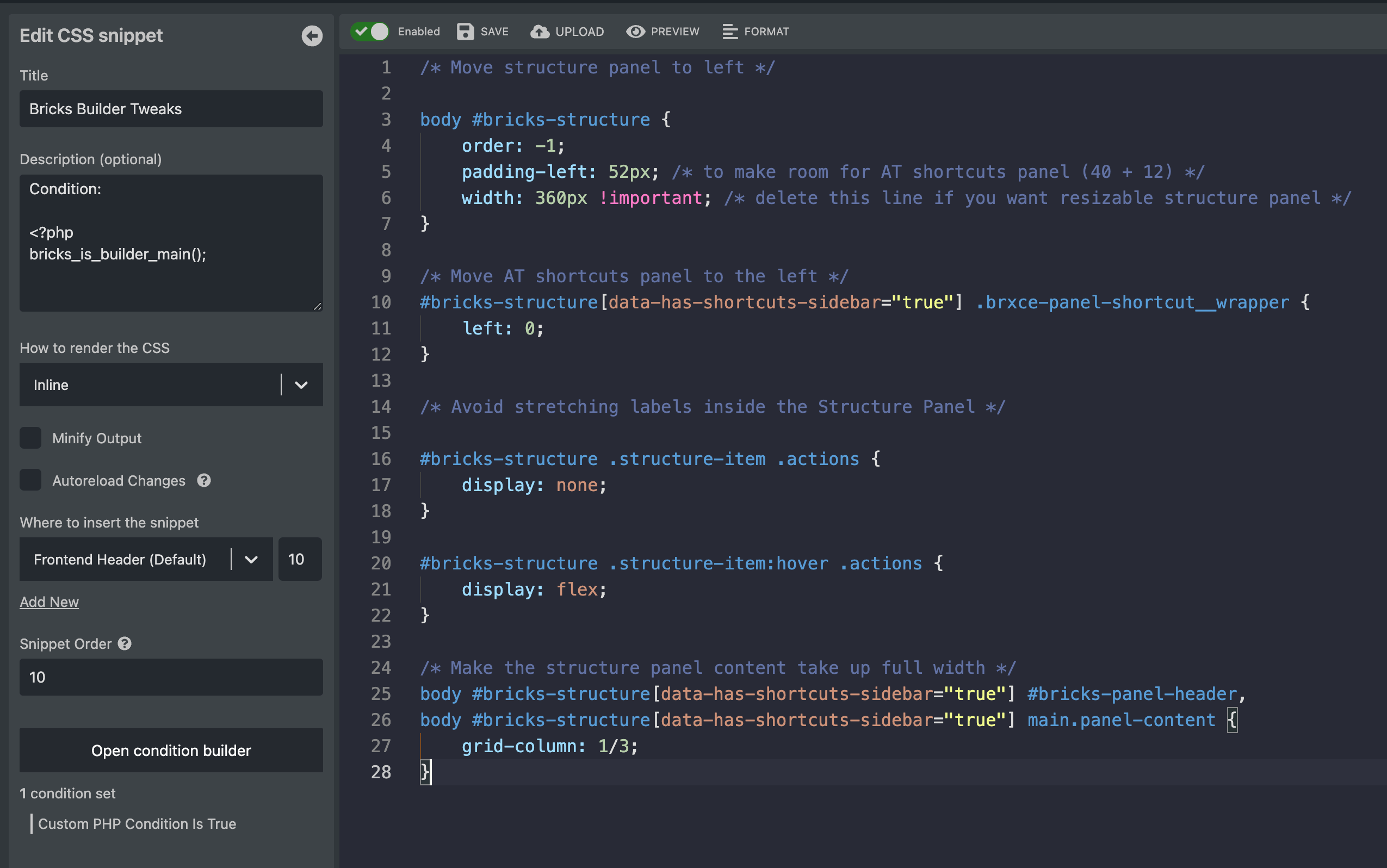Click the Custom PHP Condition Is True entry
Image resolution: width=1387 pixels, height=868 pixels.
coord(137,824)
